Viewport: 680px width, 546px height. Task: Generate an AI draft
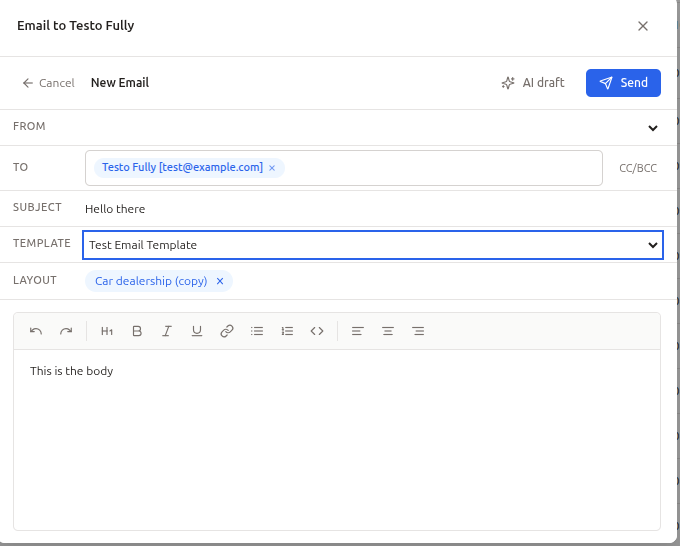tap(533, 83)
